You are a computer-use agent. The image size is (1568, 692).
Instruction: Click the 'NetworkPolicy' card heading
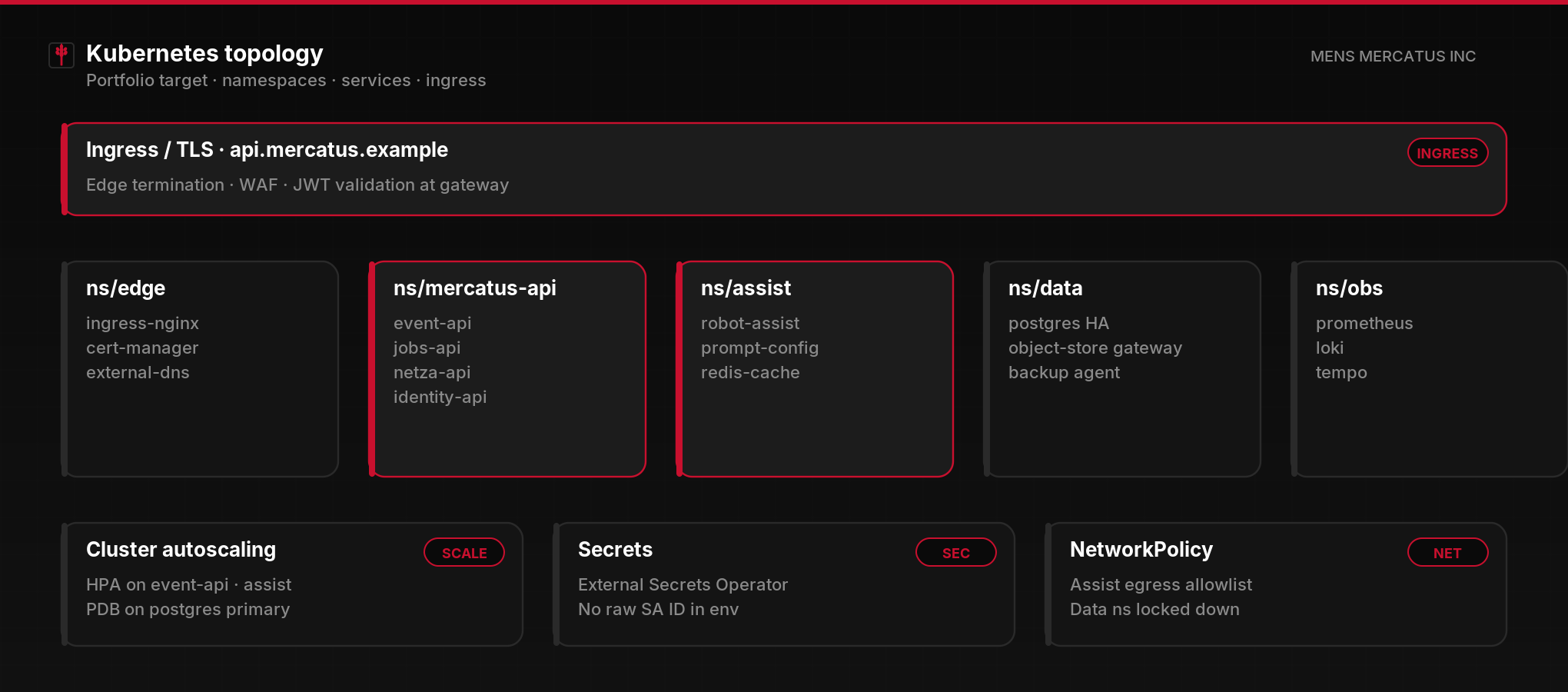(1141, 550)
